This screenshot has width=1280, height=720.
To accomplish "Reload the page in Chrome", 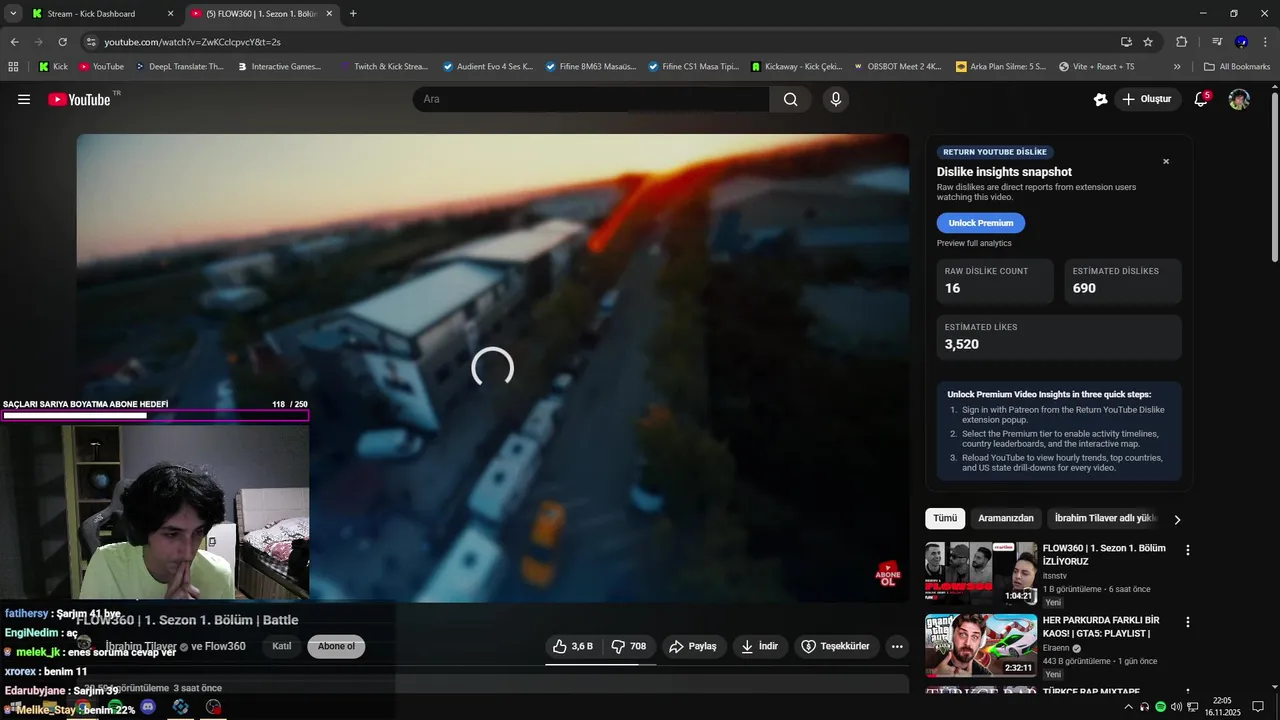I will click(62, 42).
